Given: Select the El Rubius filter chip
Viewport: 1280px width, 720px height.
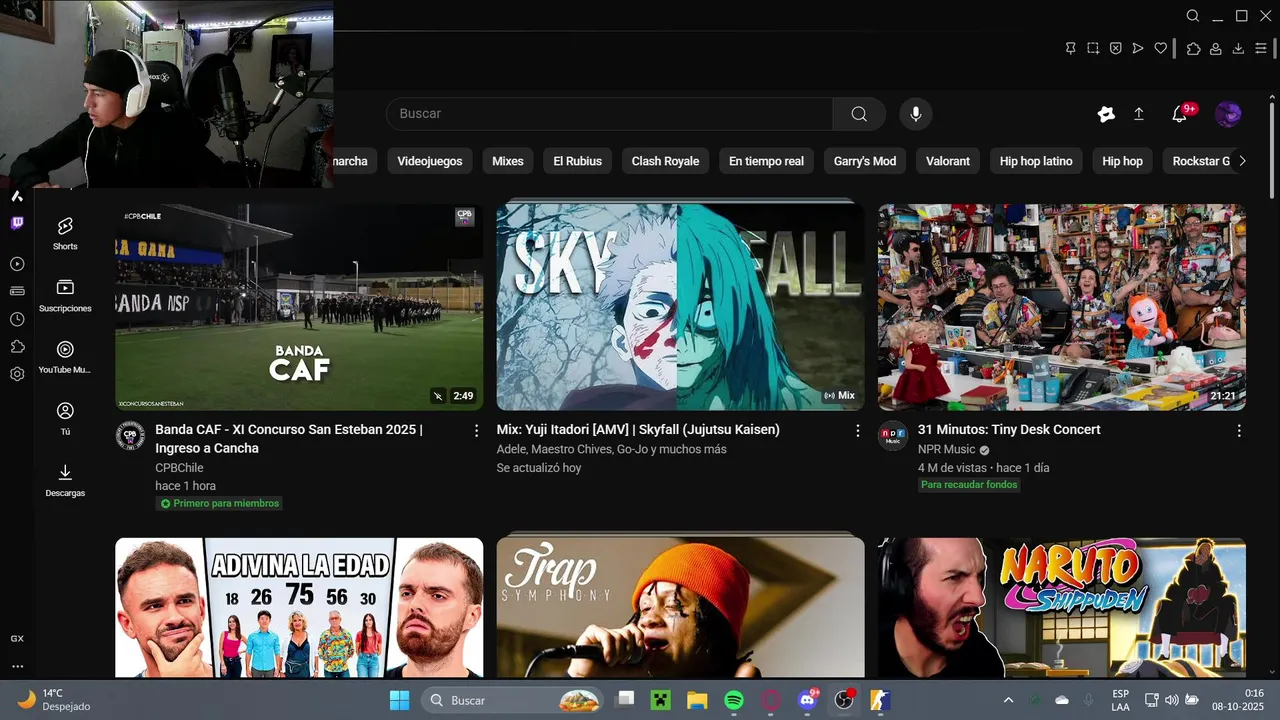Looking at the screenshot, I should pos(578,161).
